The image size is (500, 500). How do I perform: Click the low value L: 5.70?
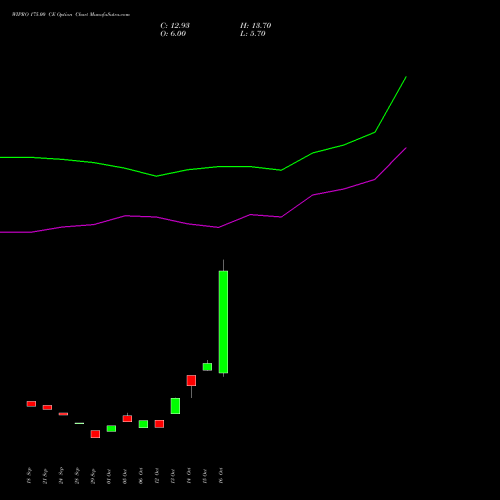point(253,34)
